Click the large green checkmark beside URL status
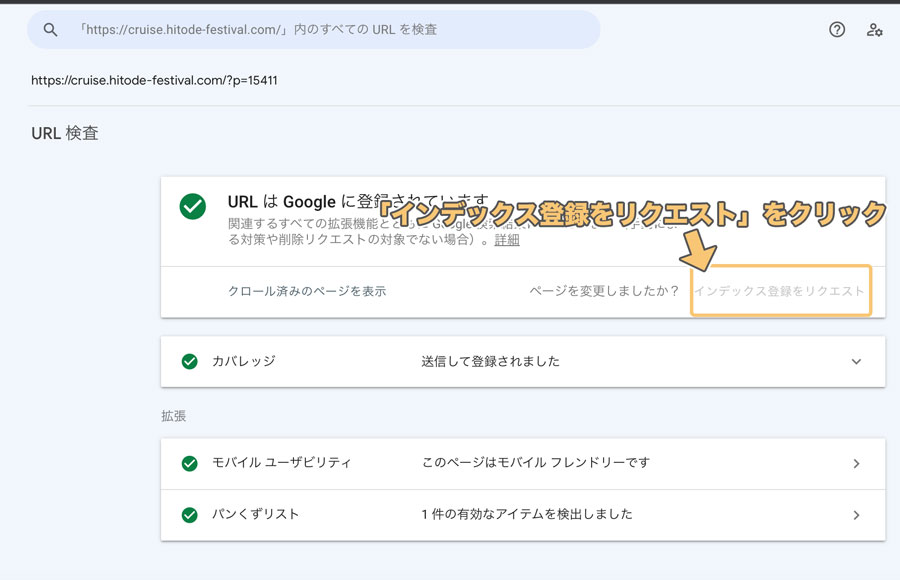900x580 pixels. (x=193, y=207)
